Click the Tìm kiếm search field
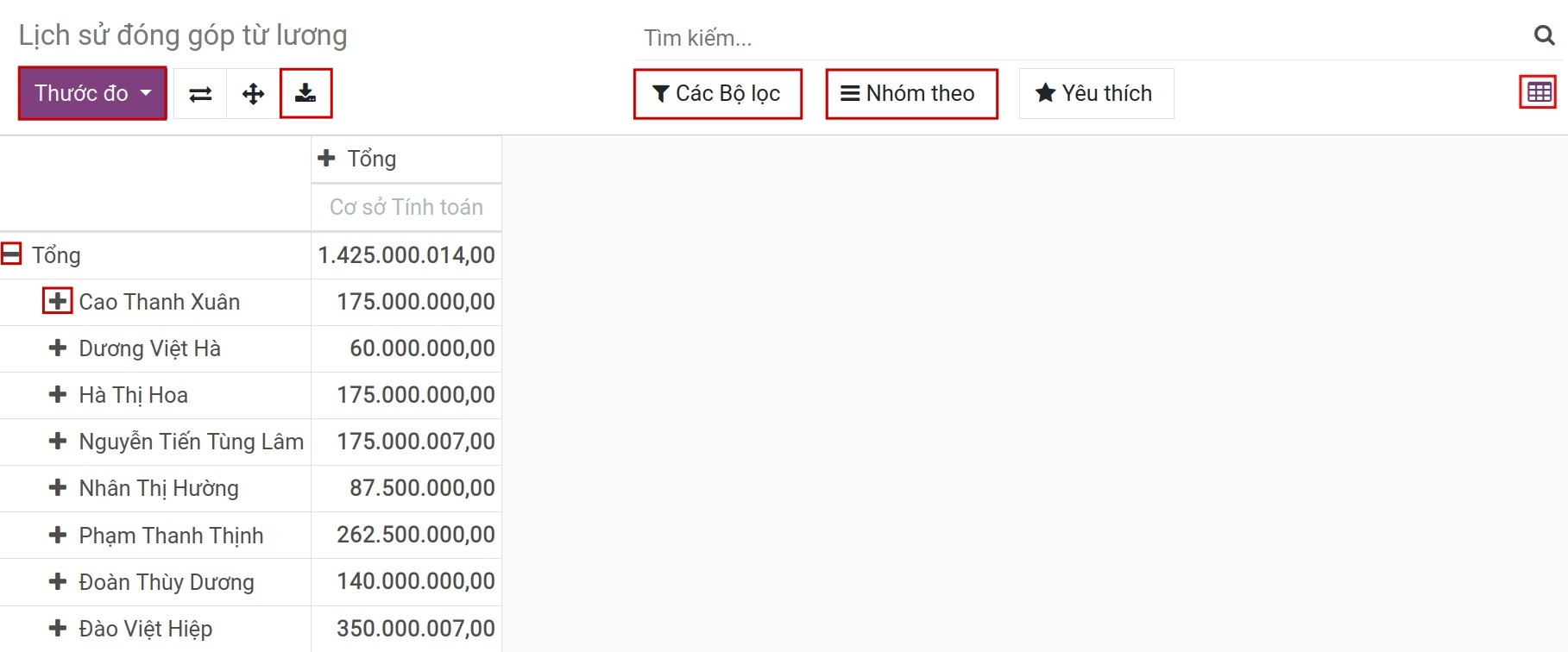 (x=1079, y=38)
